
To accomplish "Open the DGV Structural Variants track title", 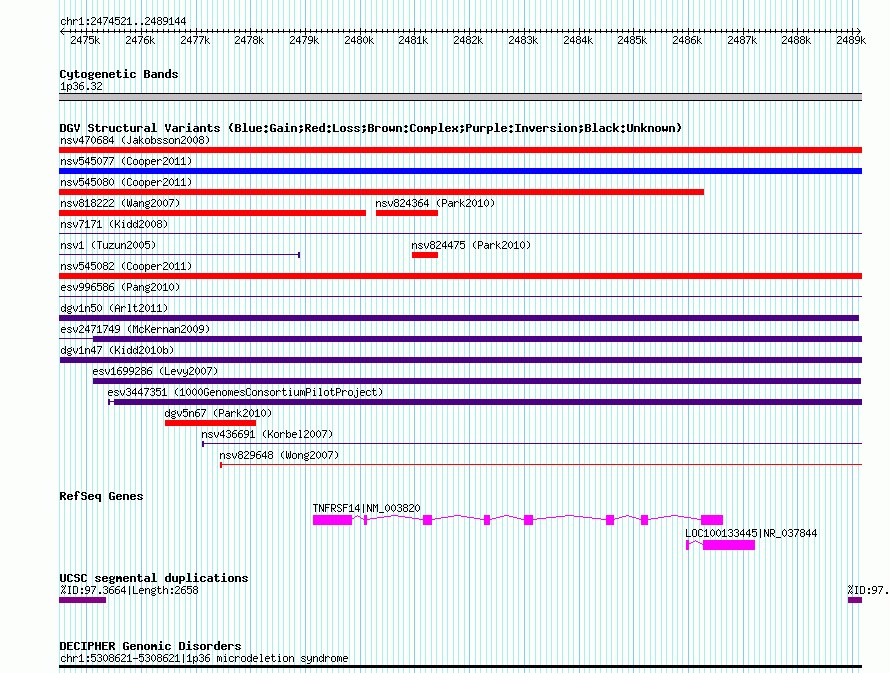I will coord(370,128).
